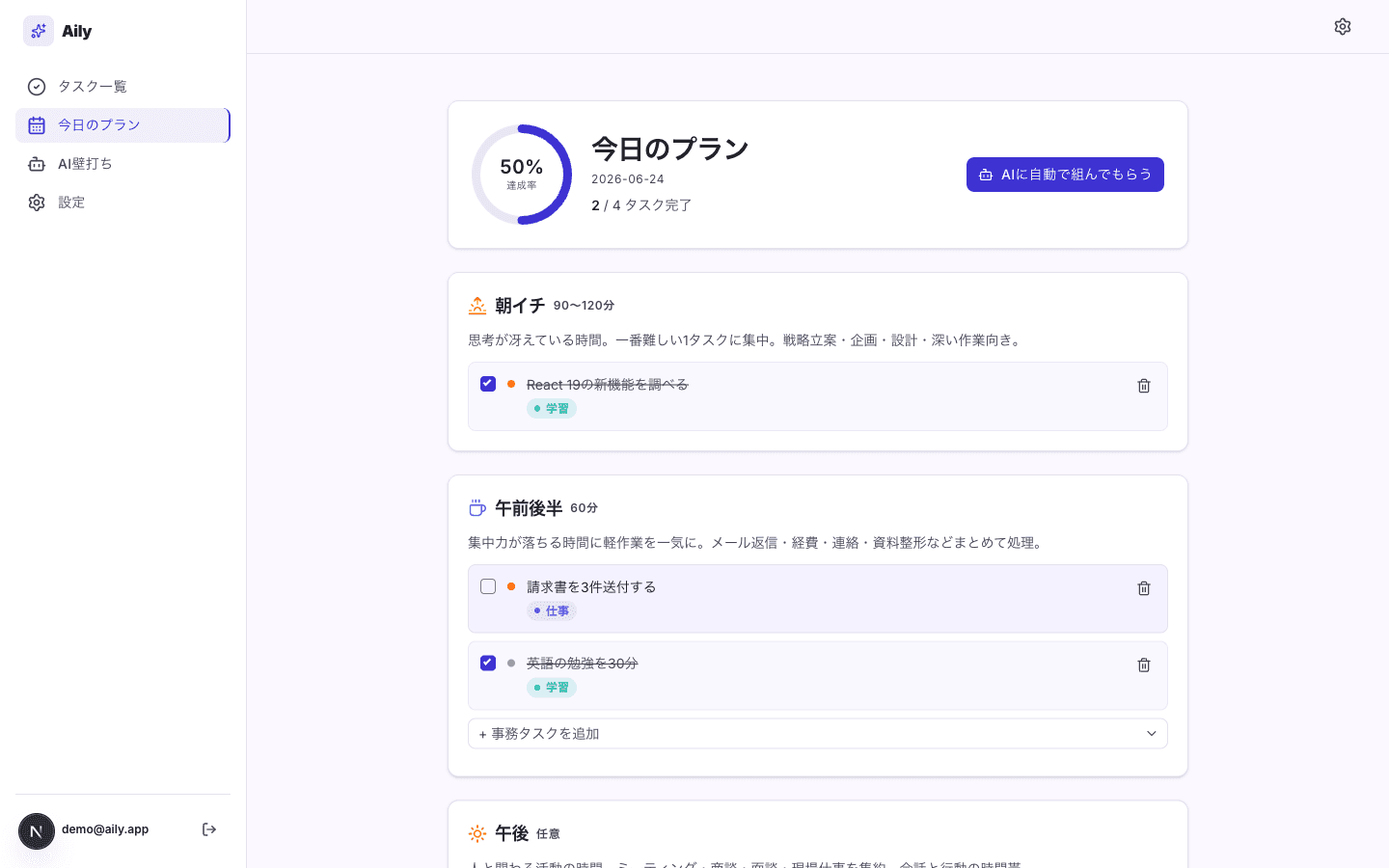Click the 60分 duration label

[584, 508]
